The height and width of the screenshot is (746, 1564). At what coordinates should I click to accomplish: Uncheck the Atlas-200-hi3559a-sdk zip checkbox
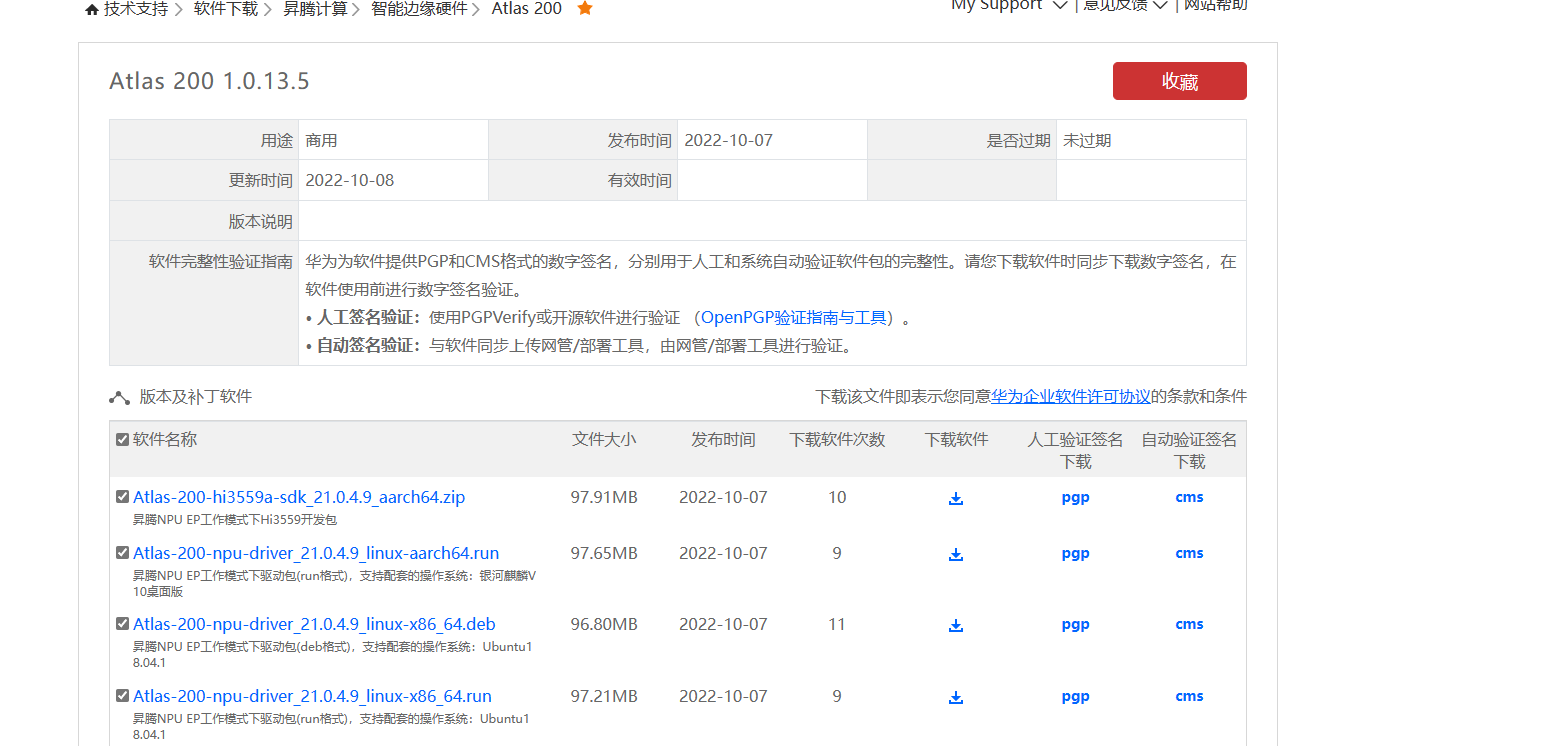click(122, 496)
